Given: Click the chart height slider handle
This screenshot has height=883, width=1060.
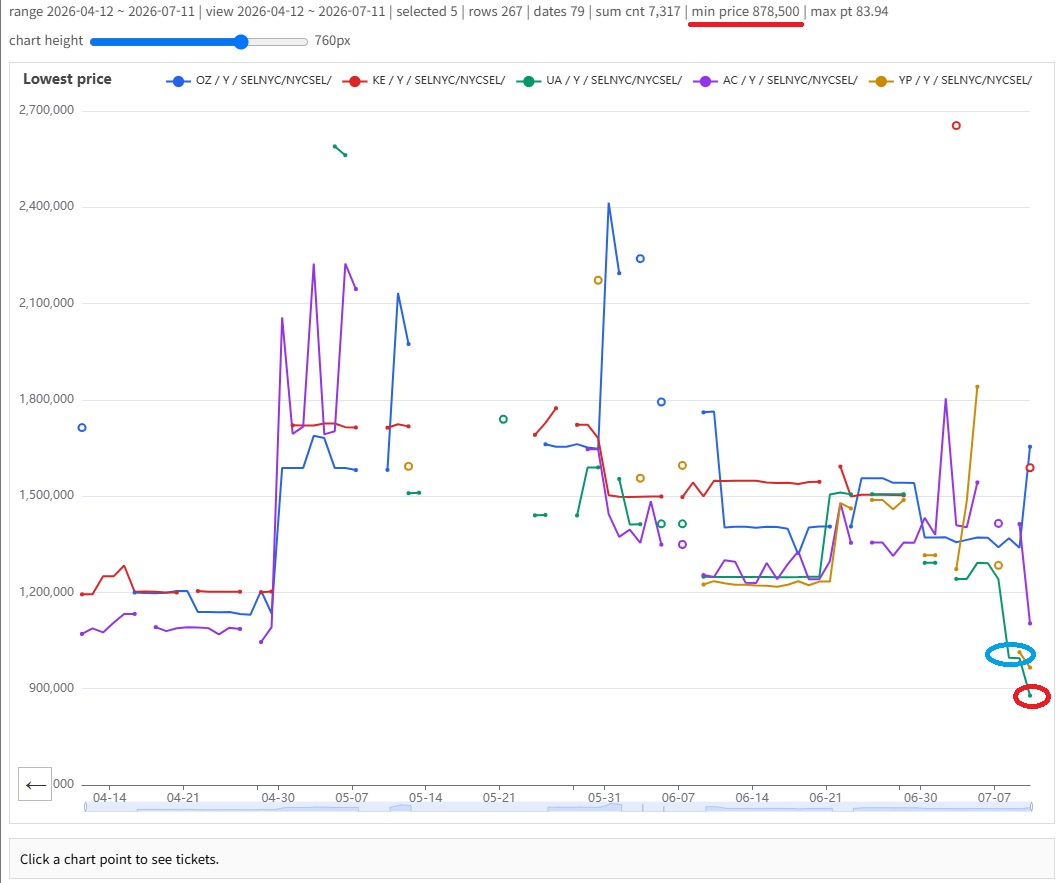Looking at the screenshot, I should (241, 42).
